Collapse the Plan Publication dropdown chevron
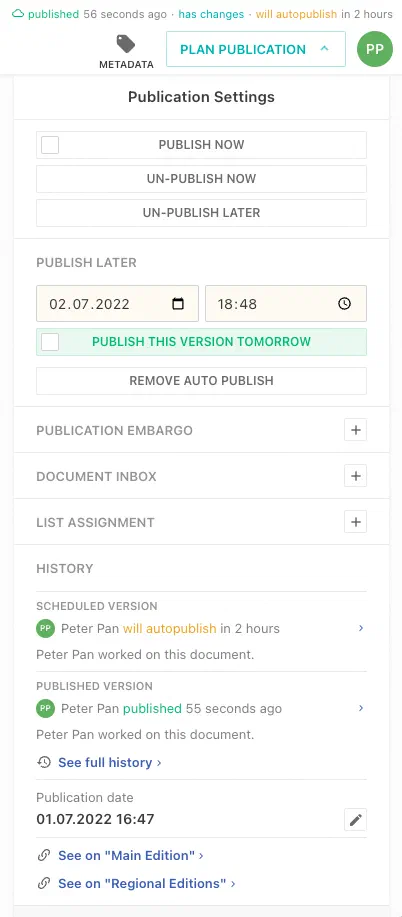The width and height of the screenshot is (402, 917). point(325,49)
